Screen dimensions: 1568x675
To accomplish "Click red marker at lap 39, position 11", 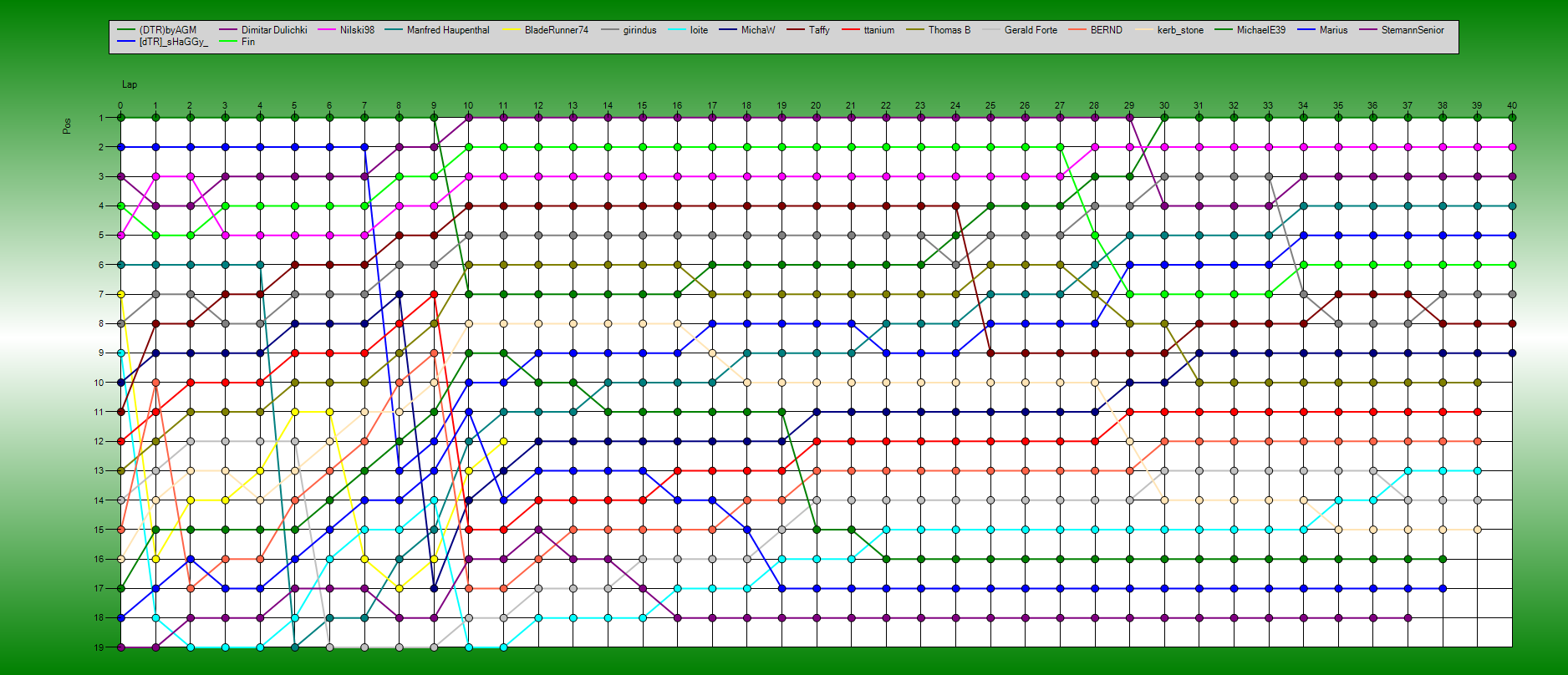I will [x=1478, y=412].
